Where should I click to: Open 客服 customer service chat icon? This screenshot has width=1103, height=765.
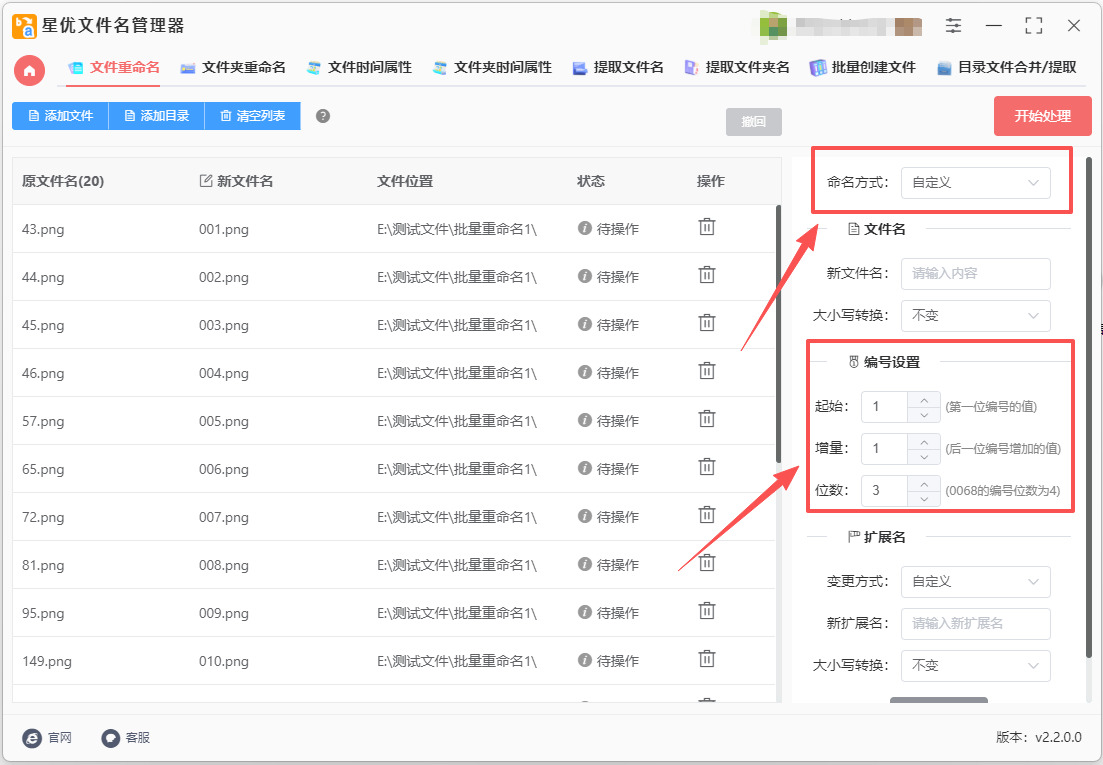(x=111, y=738)
